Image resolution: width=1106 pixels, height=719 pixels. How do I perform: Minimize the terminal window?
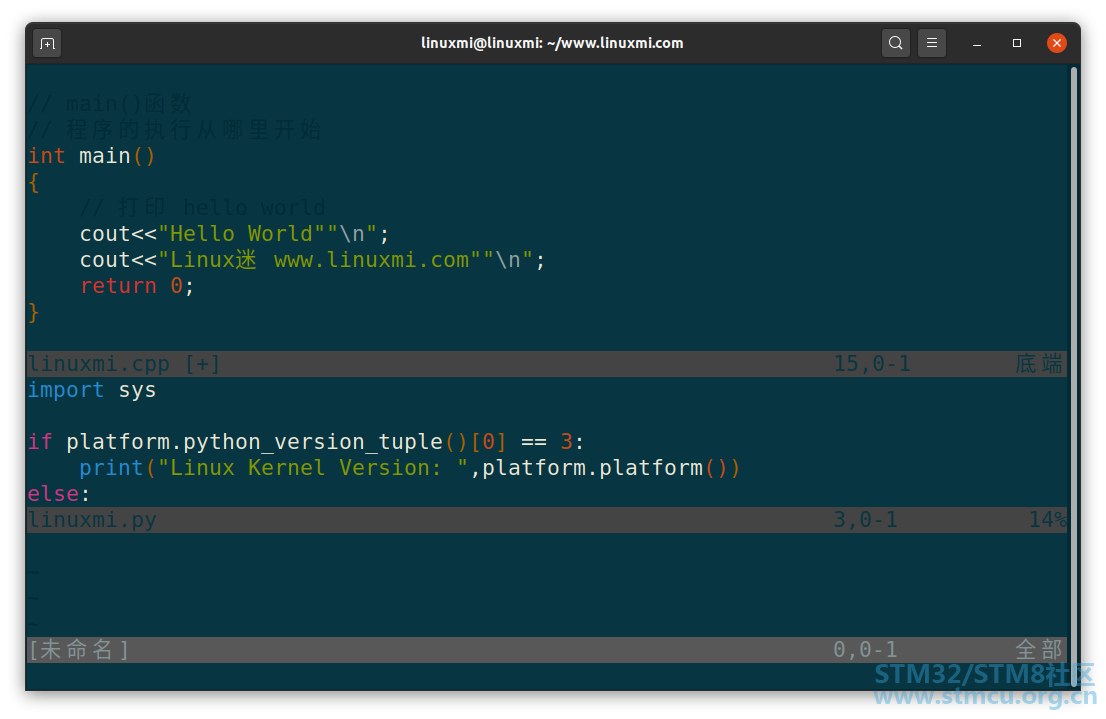coord(977,43)
